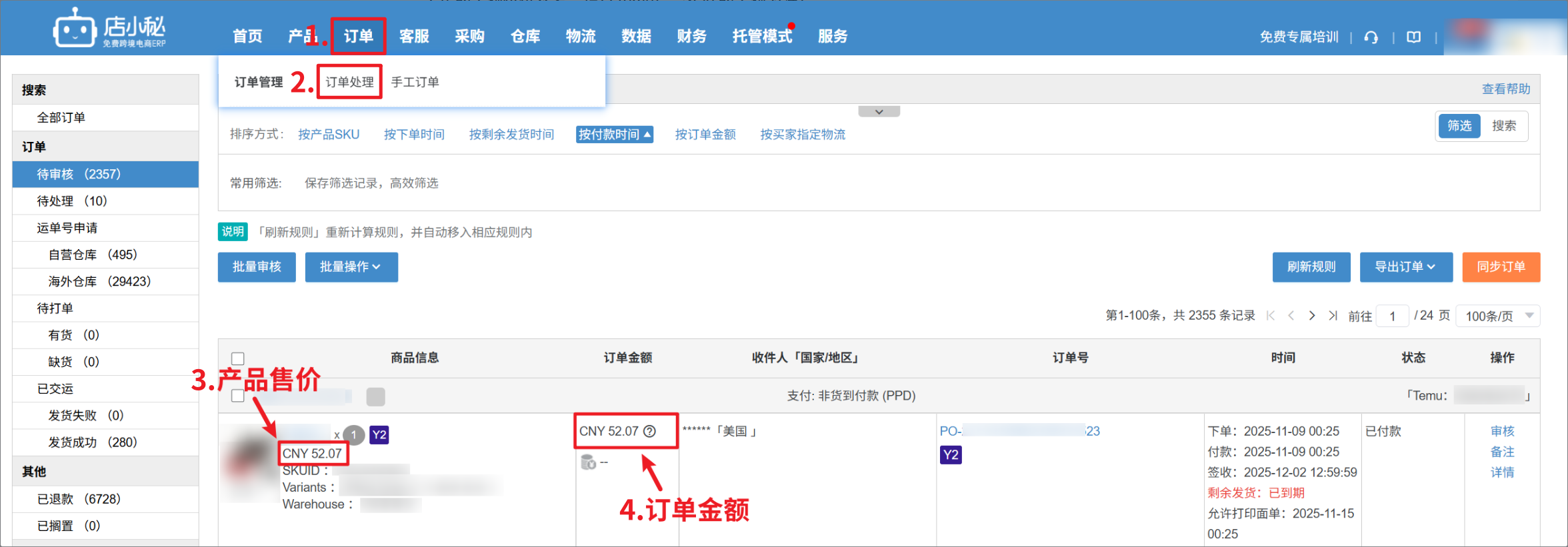Click the customer service headset icon

click(x=1371, y=37)
